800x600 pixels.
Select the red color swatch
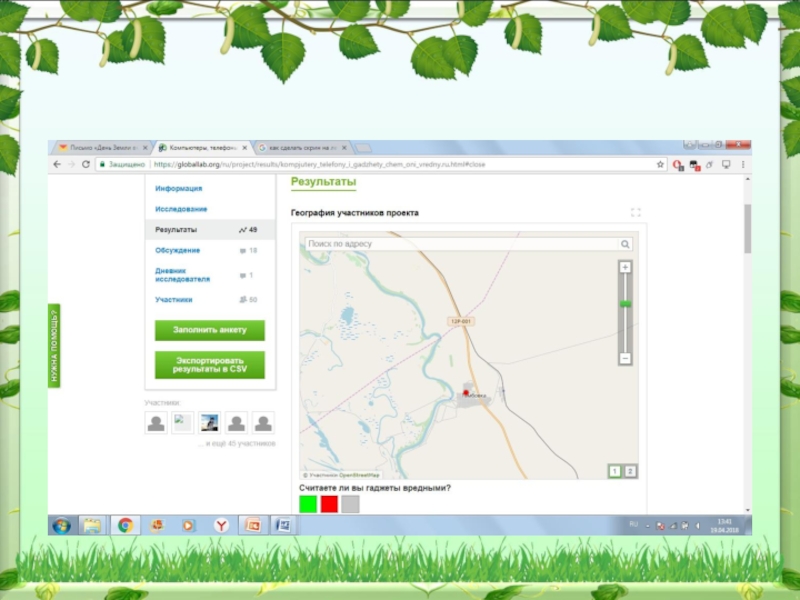tap(329, 505)
